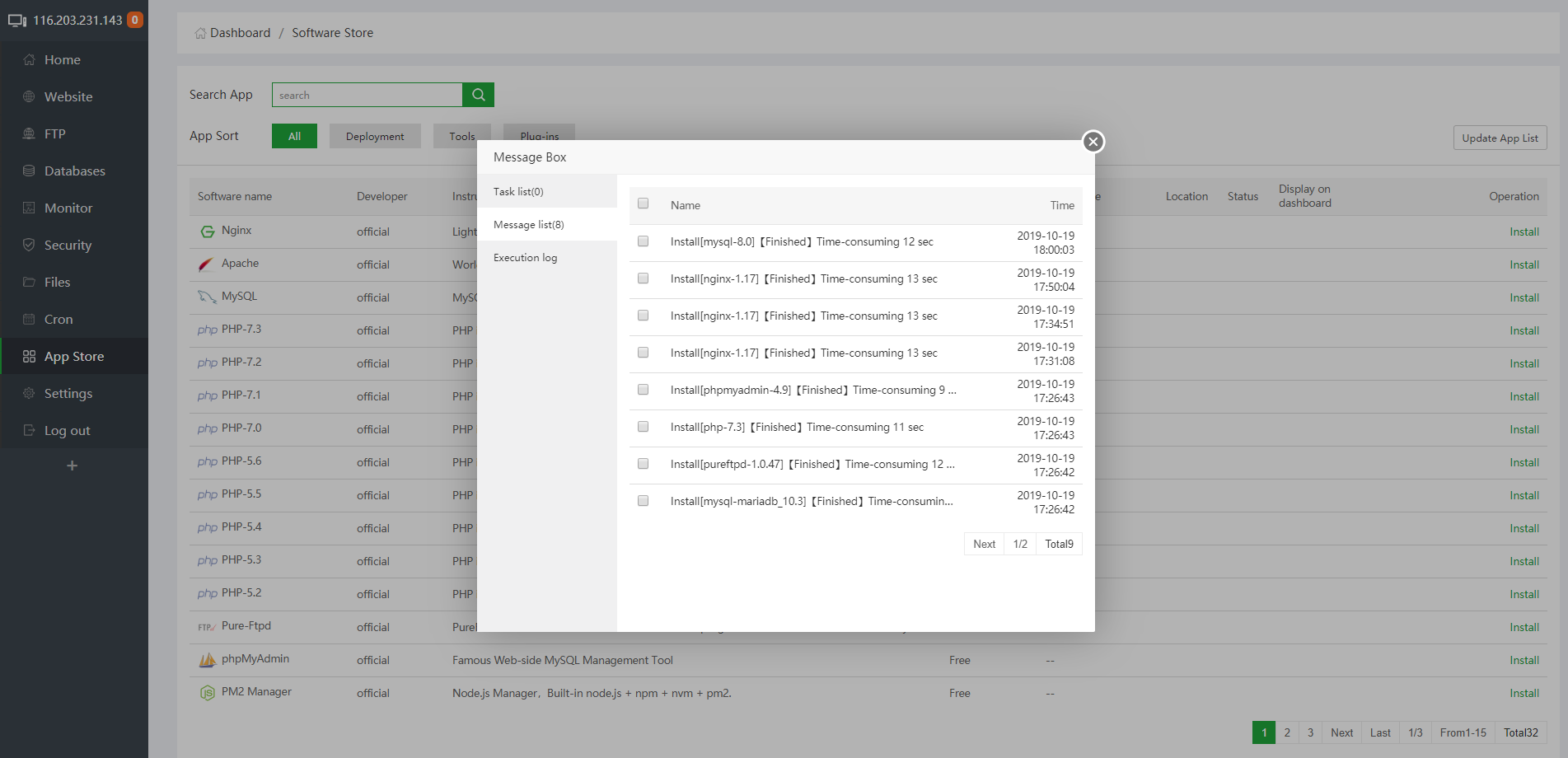The width and height of the screenshot is (1568, 758).
Task: Click the plus icon below Log out
Action: click(73, 466)
